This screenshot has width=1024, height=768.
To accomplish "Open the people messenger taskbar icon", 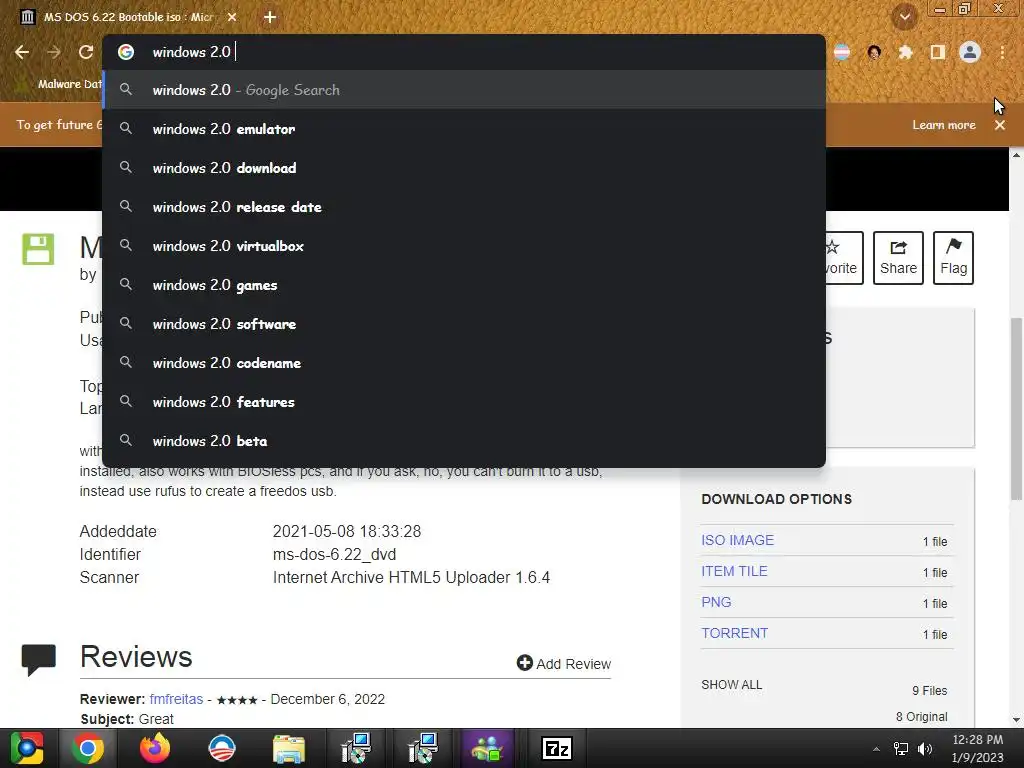I will click(x=488, y=748).
